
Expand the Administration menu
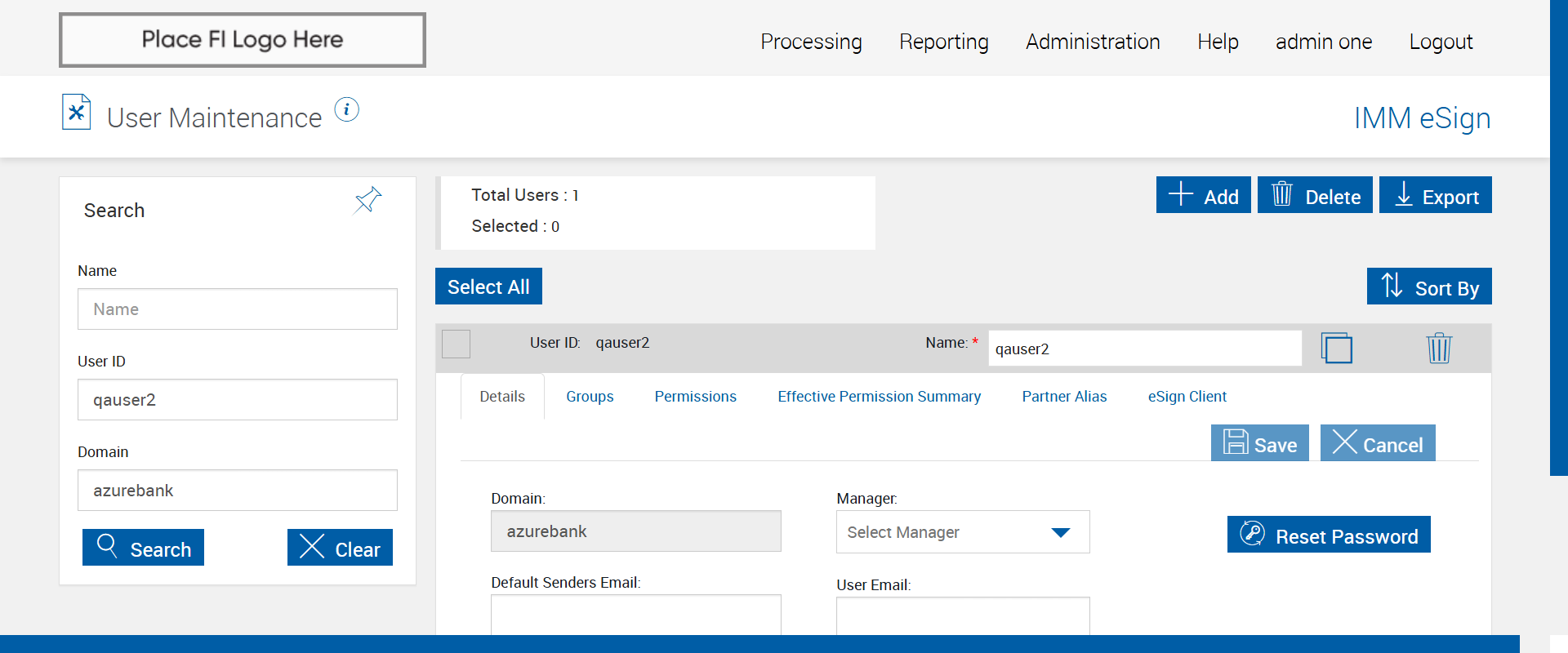1092,42
